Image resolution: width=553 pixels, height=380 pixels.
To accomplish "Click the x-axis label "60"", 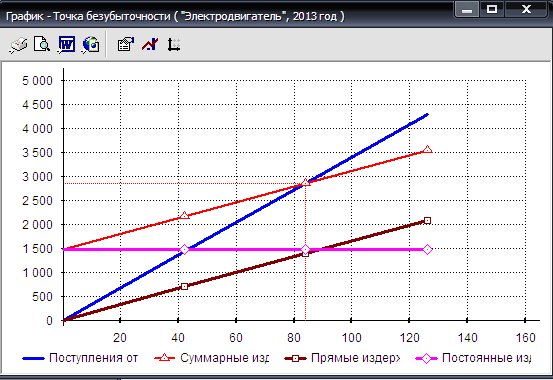I will (236, 338).
